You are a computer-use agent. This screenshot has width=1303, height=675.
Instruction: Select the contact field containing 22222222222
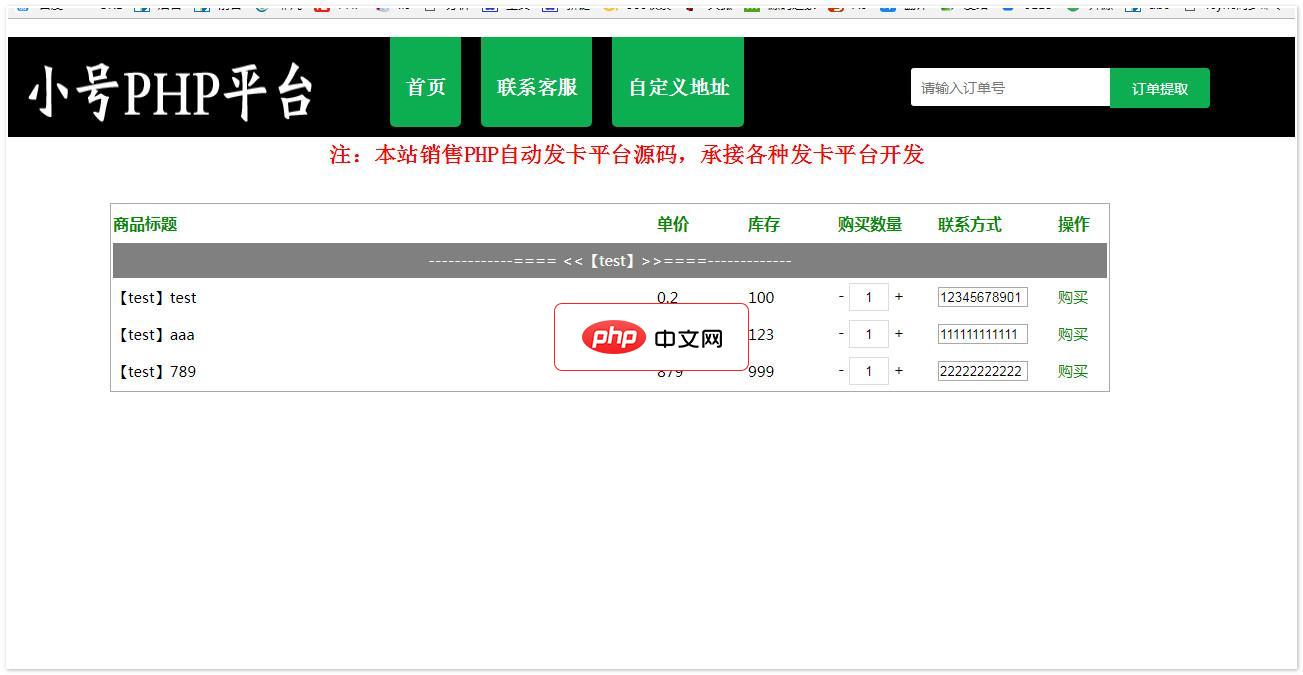982,371
